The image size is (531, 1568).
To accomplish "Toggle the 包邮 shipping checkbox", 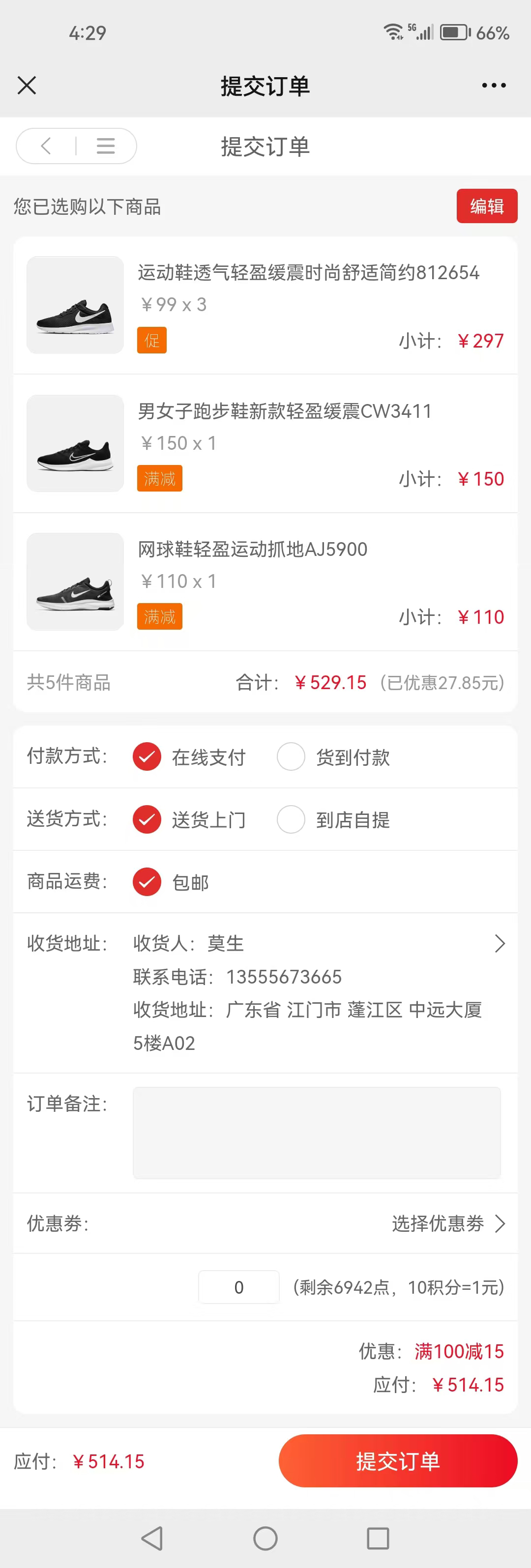I will coord(147,882).
